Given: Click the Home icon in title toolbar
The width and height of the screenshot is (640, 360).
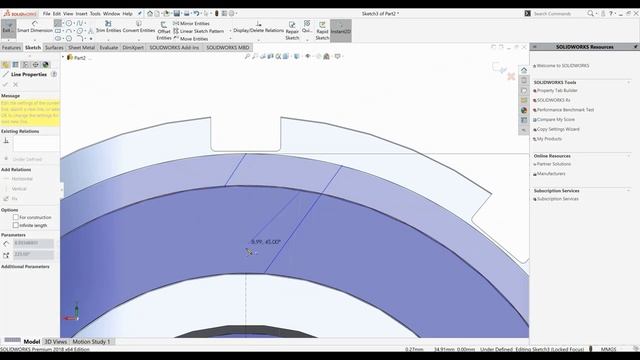Looking at the screenshot, I should (x=150, y=13).
